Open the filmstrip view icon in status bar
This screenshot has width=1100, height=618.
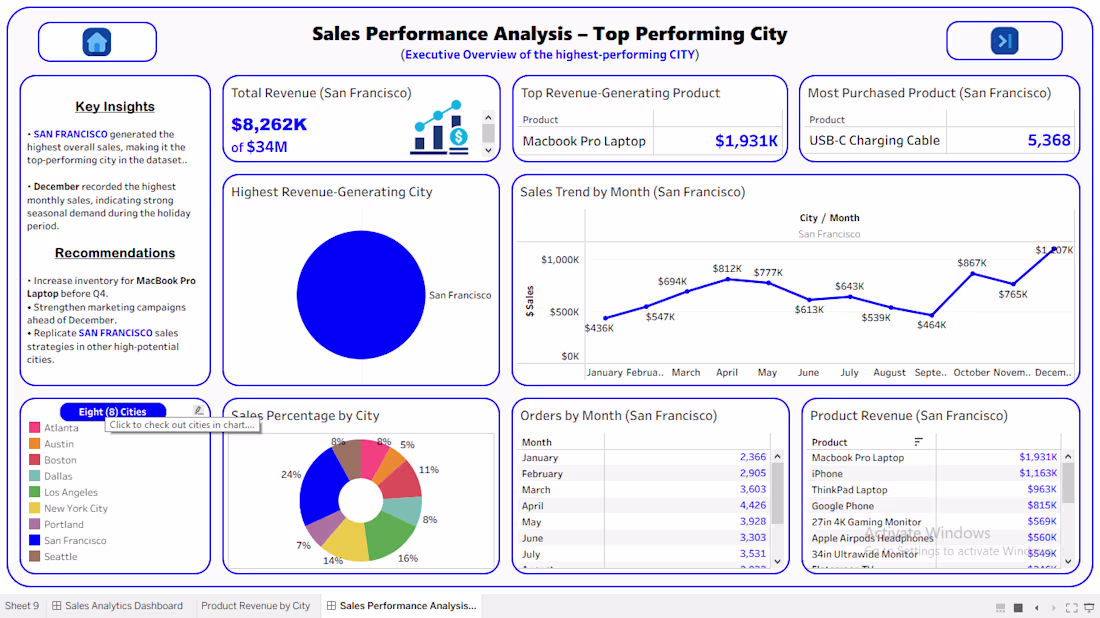[x=1000, y=607]
